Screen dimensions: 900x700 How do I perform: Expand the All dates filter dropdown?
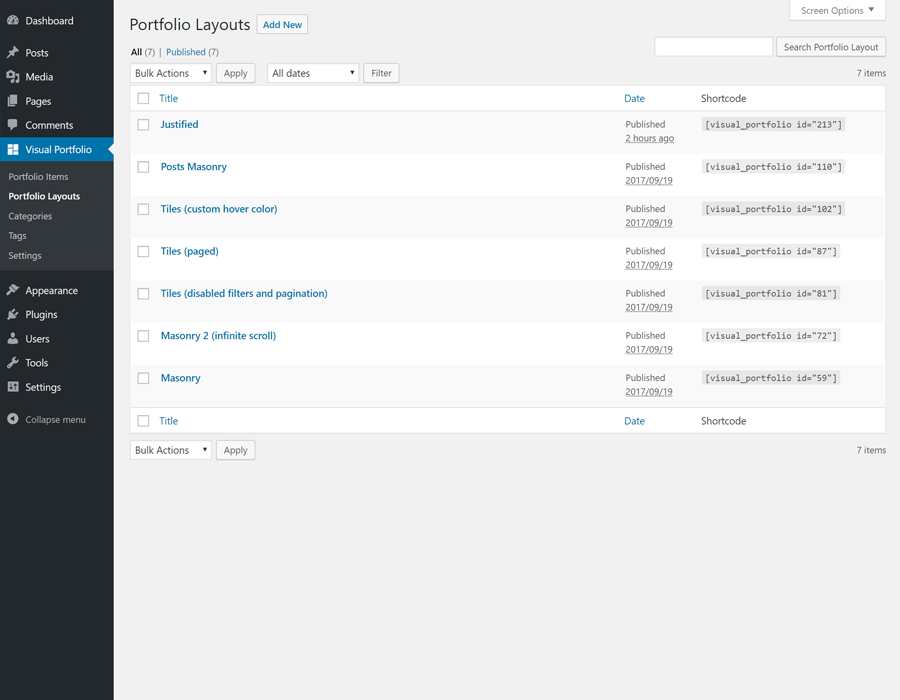pos(312,73)
